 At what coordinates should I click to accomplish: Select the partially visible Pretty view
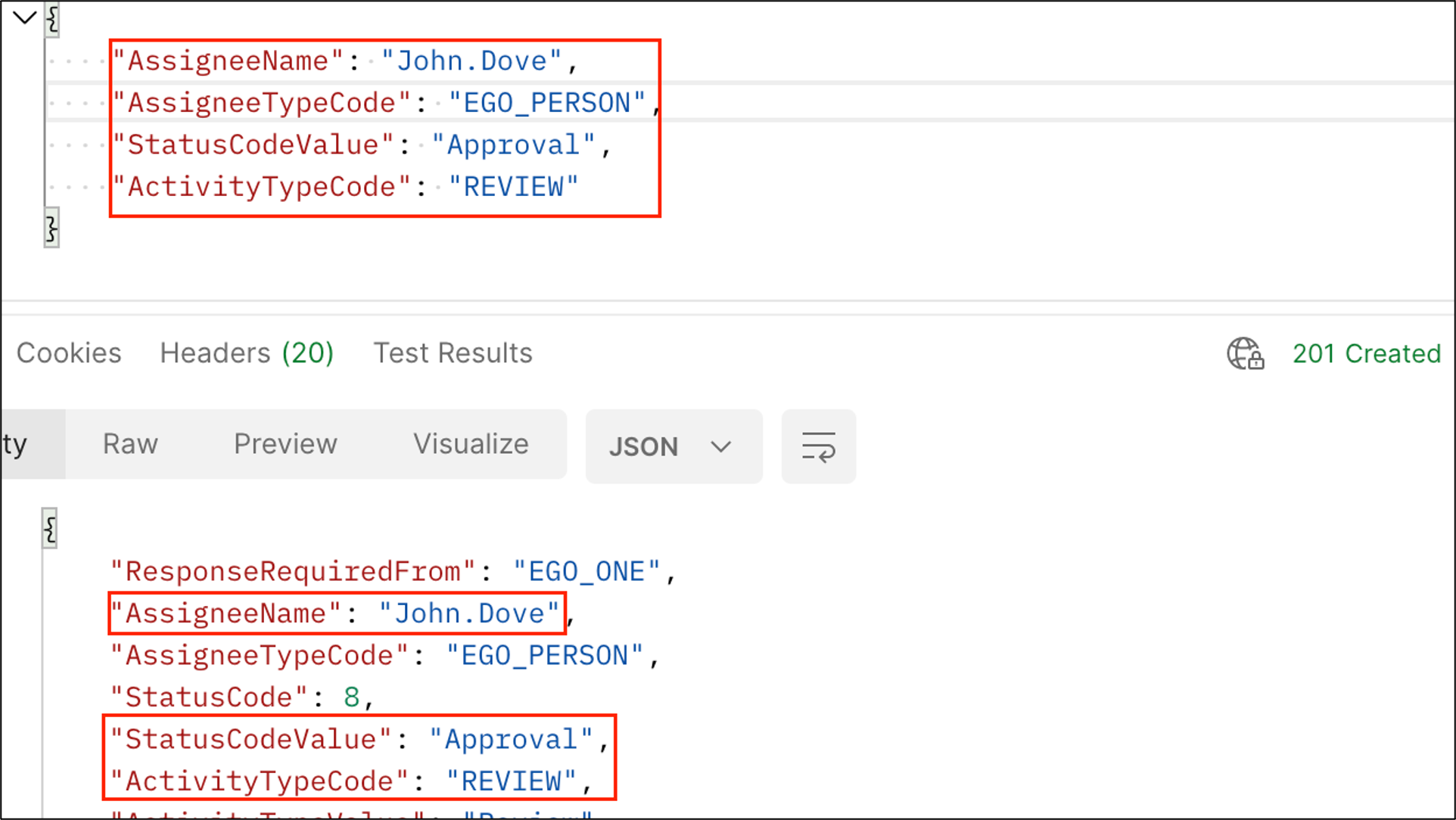[x=23, y=444]
